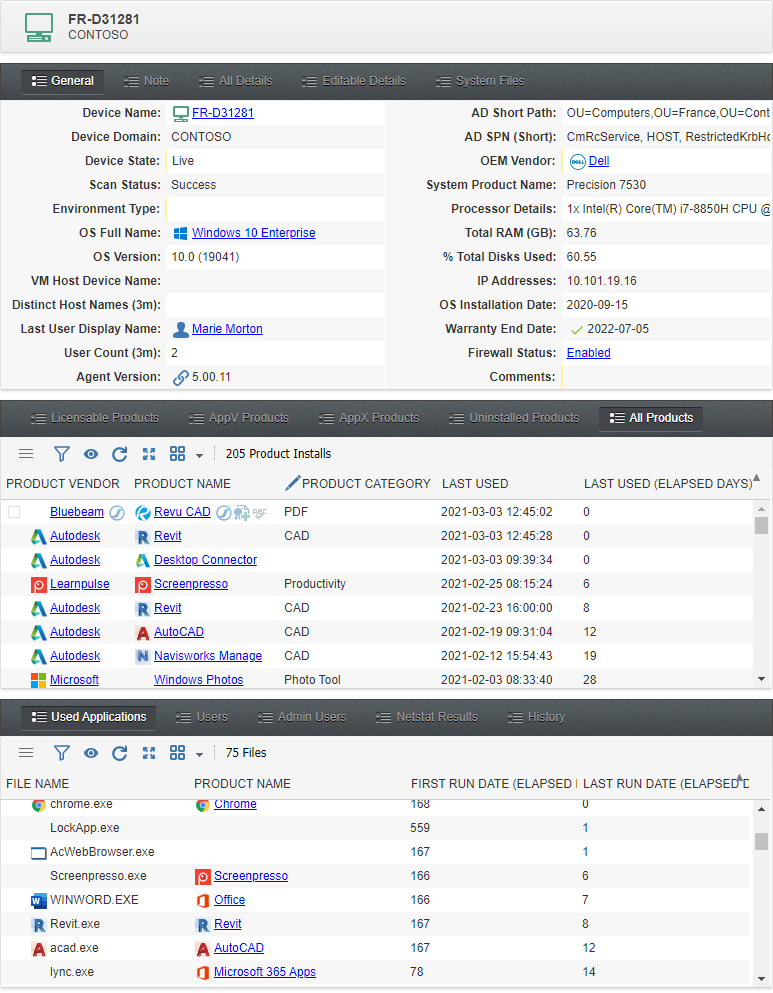The image size is (773, 993).
Task: Tick the checkbox on the Bluebeam row
Action: click(x=14, y=512)
